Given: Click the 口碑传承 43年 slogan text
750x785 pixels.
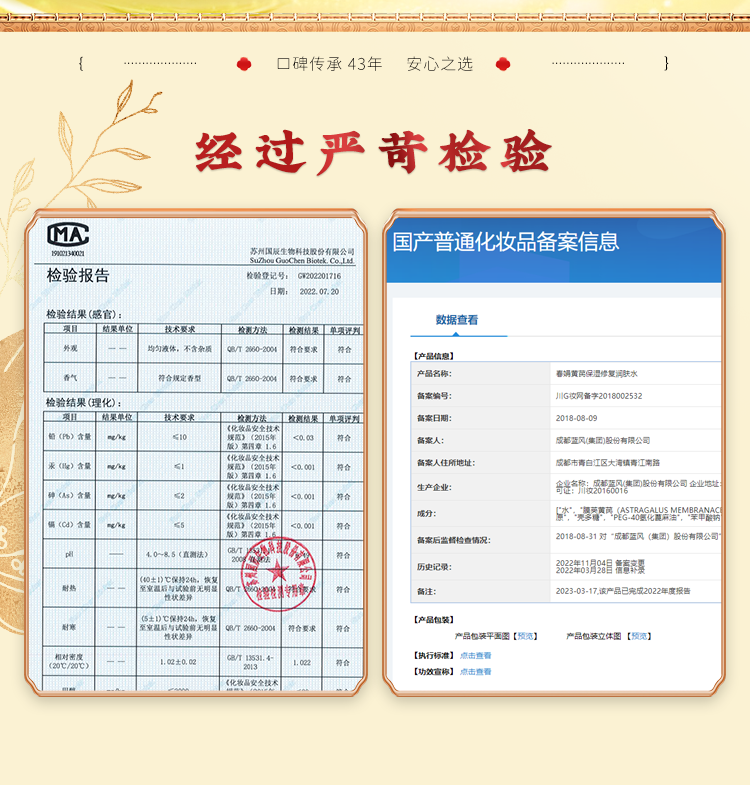Looking at the screenshot, I should pyautogui.click(x=329, y=64).
